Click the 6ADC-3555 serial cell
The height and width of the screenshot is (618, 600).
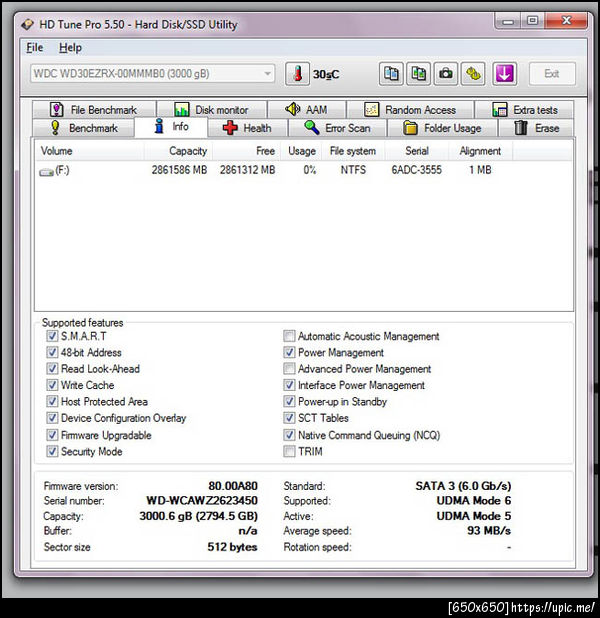pos(417,170)
